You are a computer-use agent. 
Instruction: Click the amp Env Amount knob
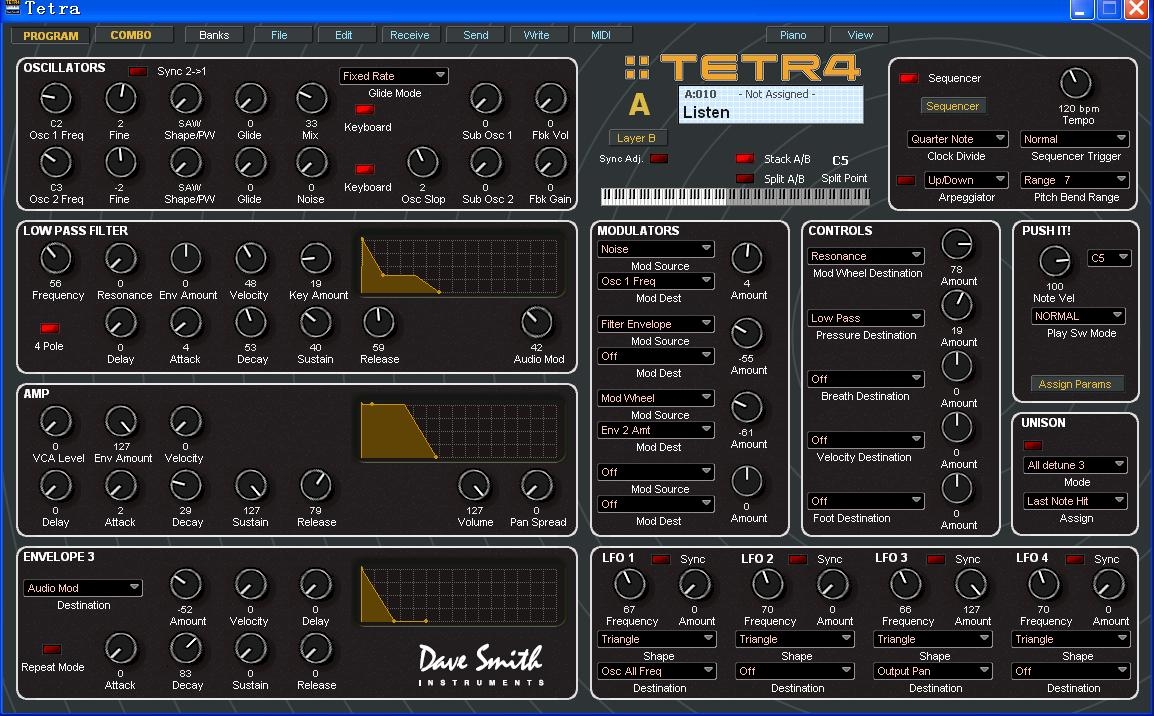[121, 422]
